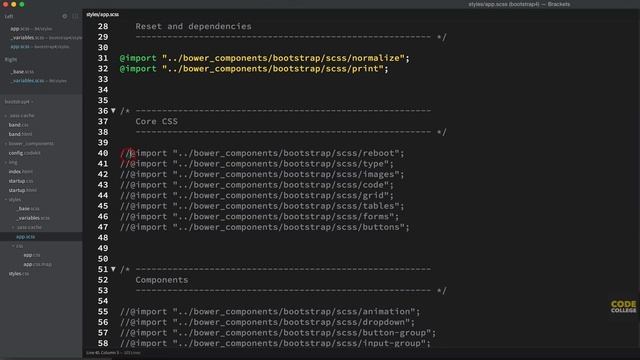Click the forms import on line 46
This screenshot has width=640, height=360.
259,216
